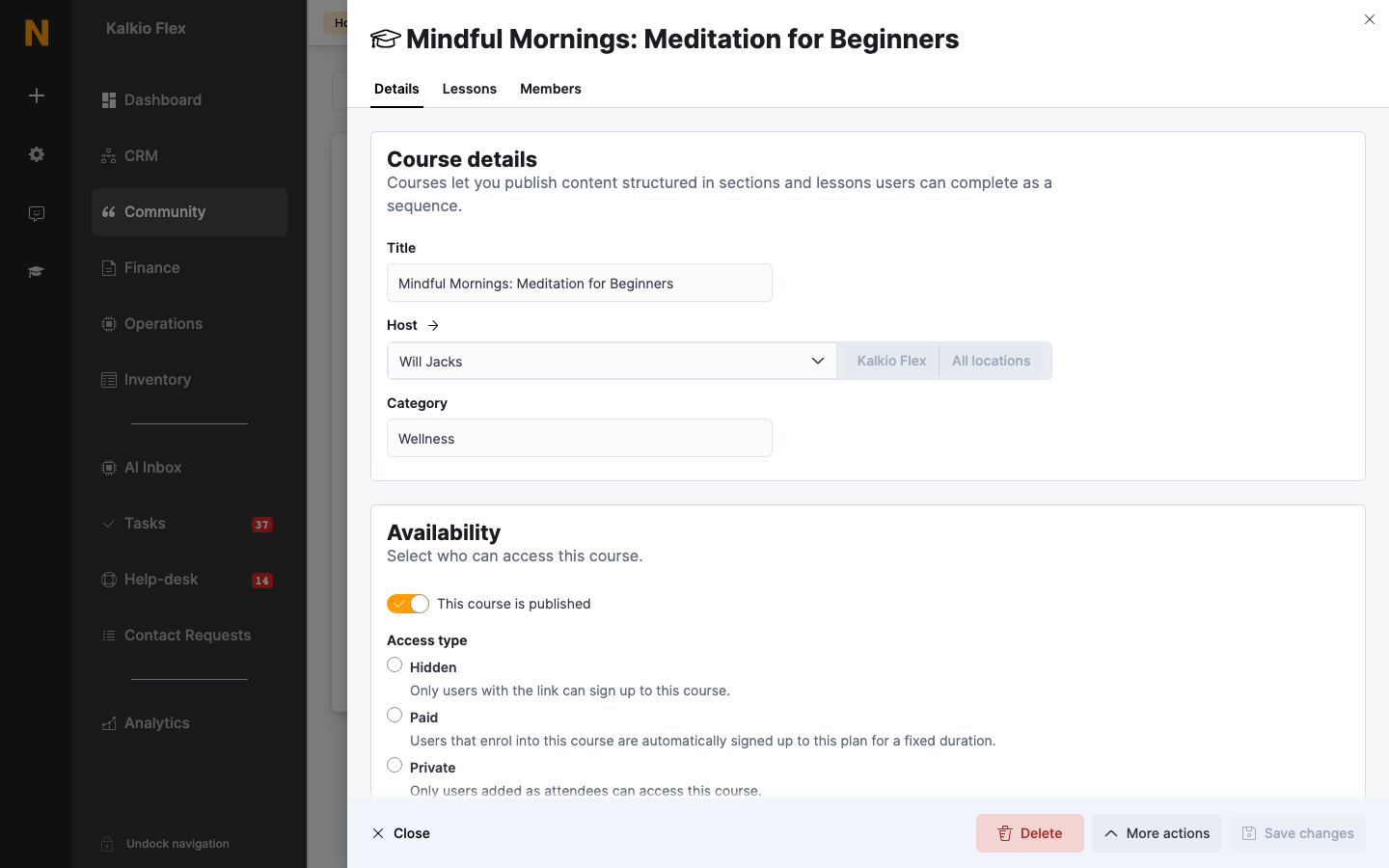This screenshot has height=868, width=1389.
Task: Click the Dashboard grid icon
Action: point(109,100)
